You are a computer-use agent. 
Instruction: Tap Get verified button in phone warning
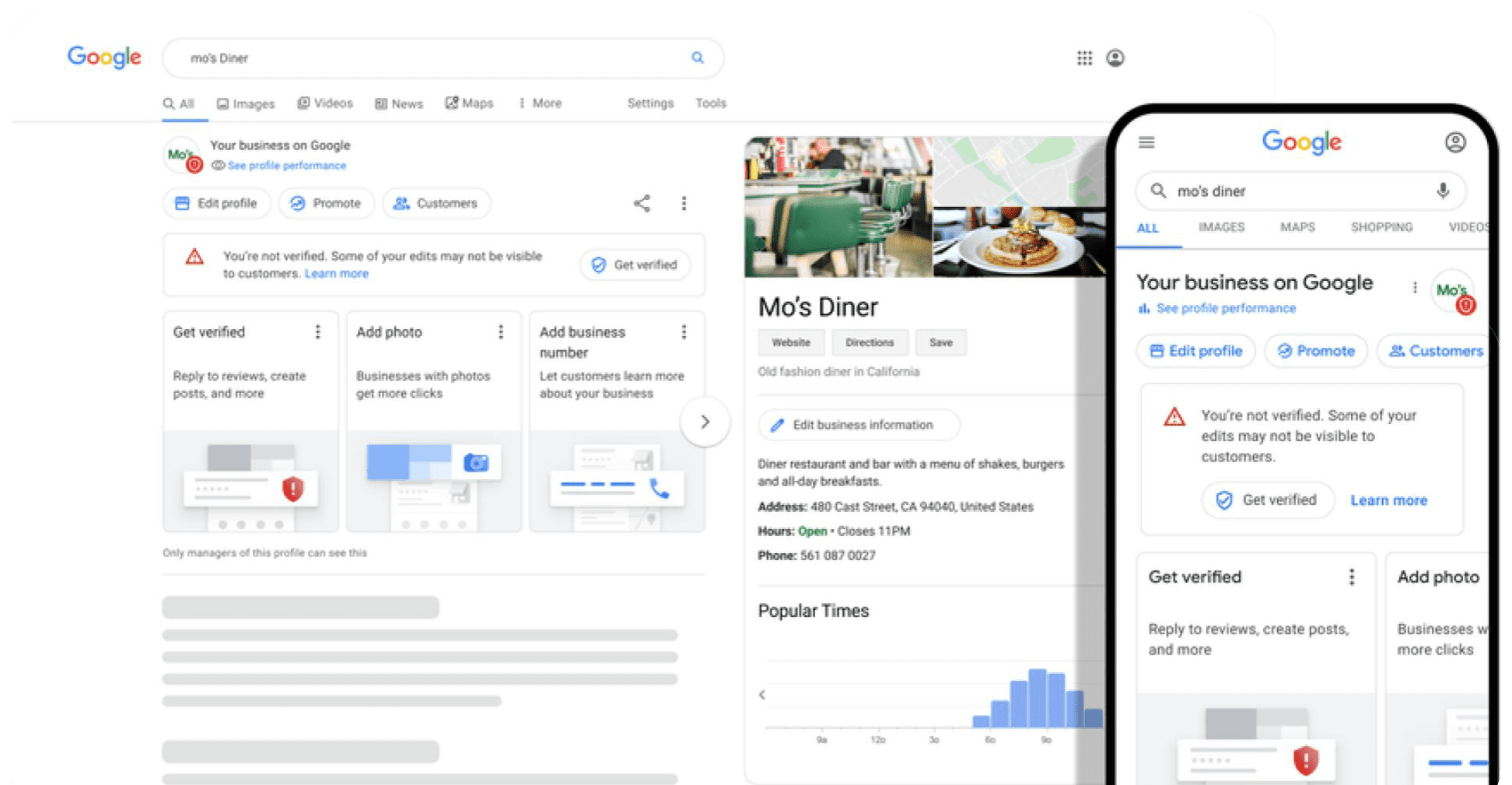(1268, 500)
